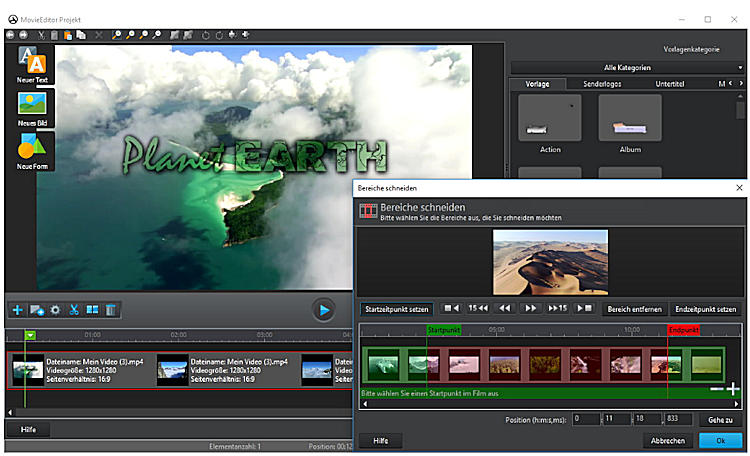Click the trash delete icon above timeline
Viewport: 750px width, 456px height.
point(112,310)
